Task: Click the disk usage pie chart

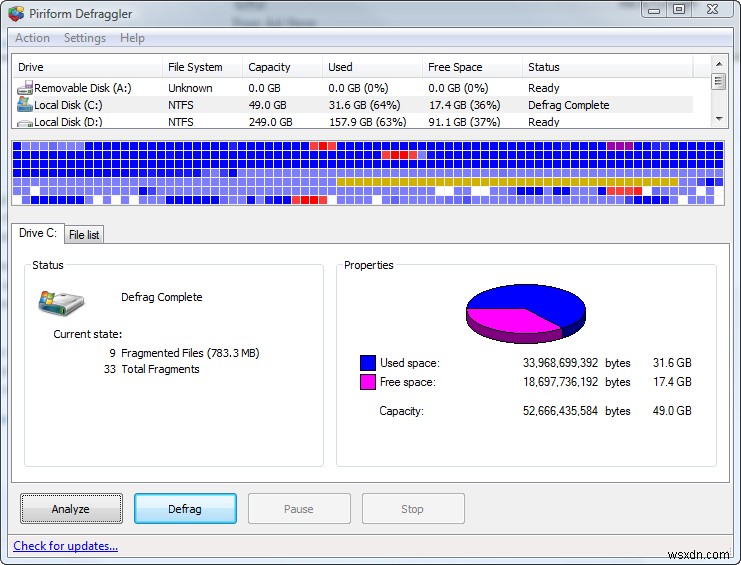Action: point(526,313)
